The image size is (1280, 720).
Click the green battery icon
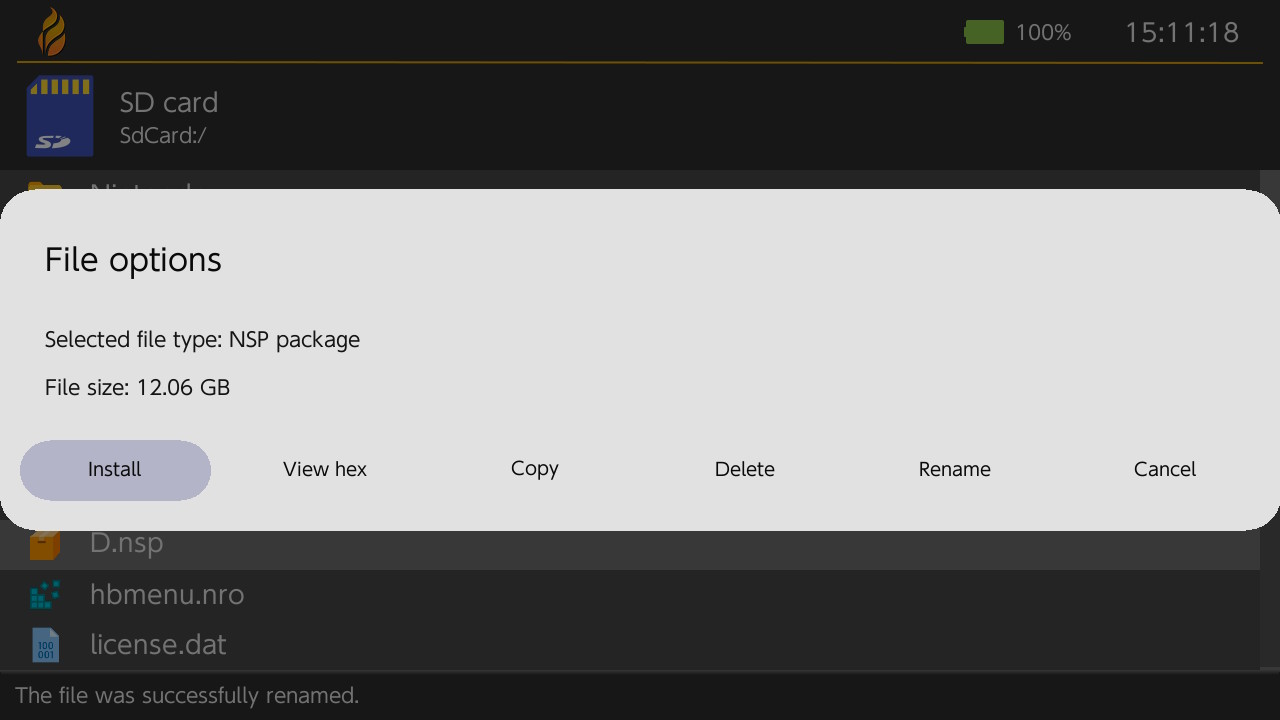click(984, 33)
